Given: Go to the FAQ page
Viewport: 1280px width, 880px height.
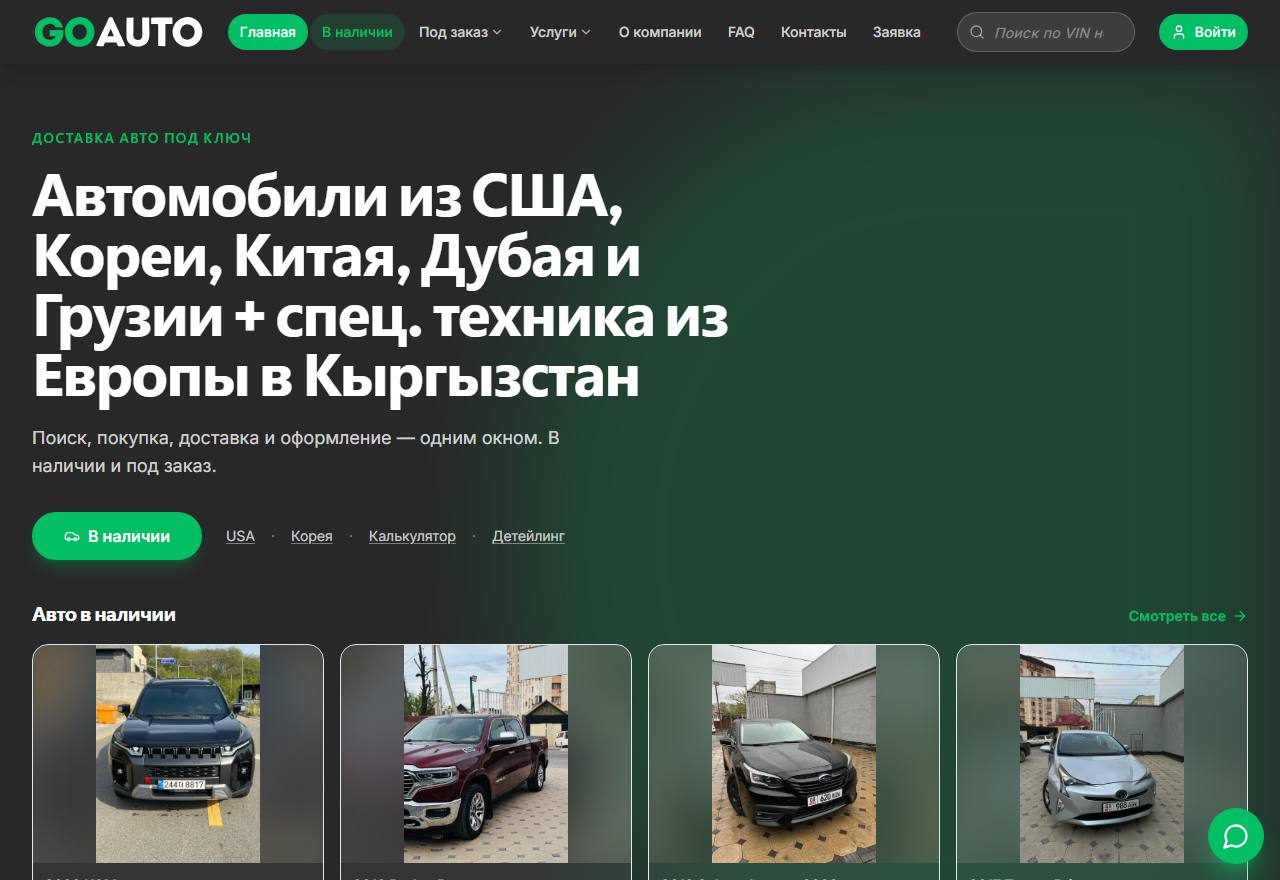Looking at the screenshot, I should [x=741, y=32].
